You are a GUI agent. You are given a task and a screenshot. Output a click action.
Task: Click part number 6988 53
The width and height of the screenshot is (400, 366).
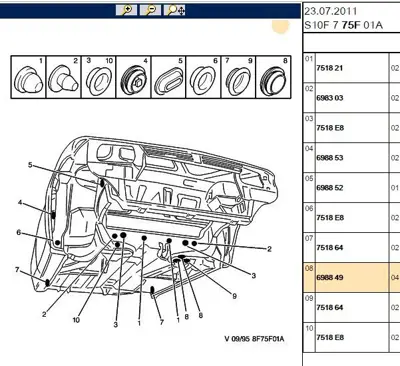click(x=330, y=158)
